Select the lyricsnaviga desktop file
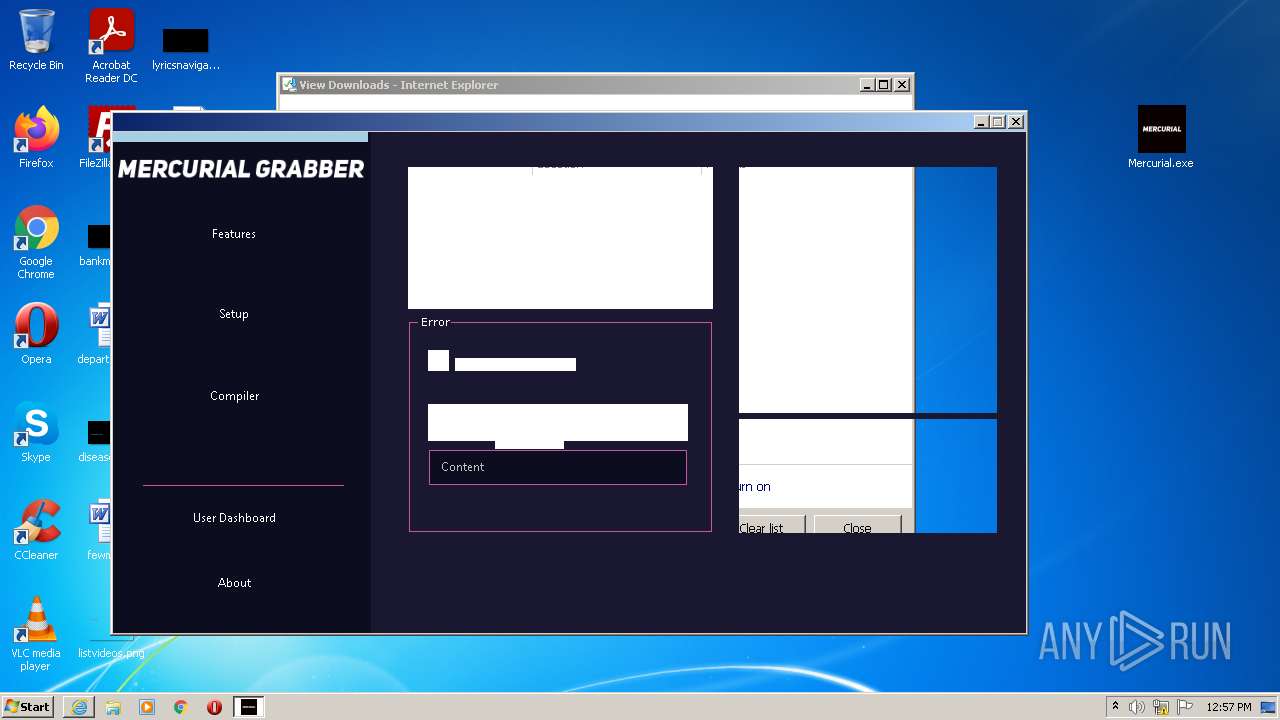The height and width of the screenshot is (720, 1280). click(186, 48)
